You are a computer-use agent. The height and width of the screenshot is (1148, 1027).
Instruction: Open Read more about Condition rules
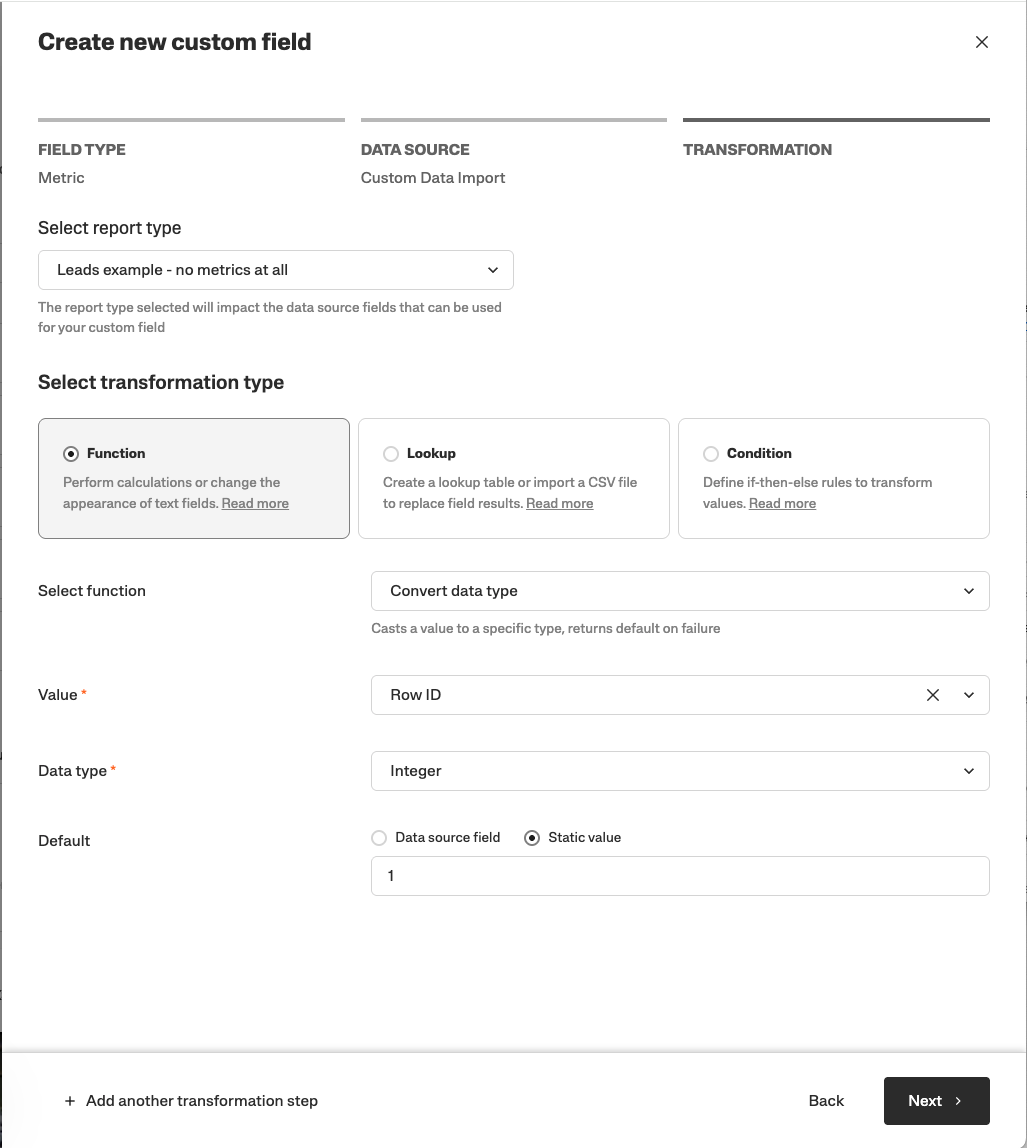click(782, 503)
